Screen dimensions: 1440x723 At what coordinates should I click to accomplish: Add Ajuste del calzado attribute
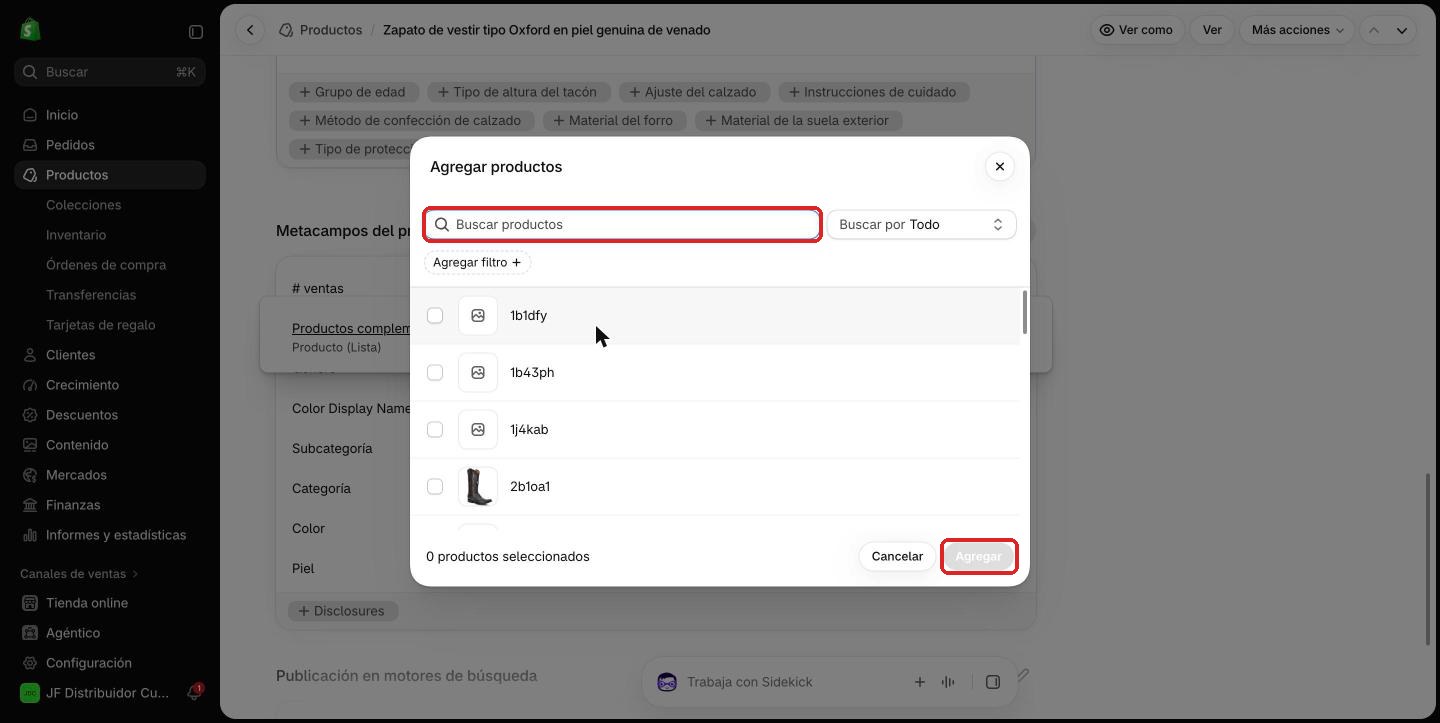pos(693,92)
